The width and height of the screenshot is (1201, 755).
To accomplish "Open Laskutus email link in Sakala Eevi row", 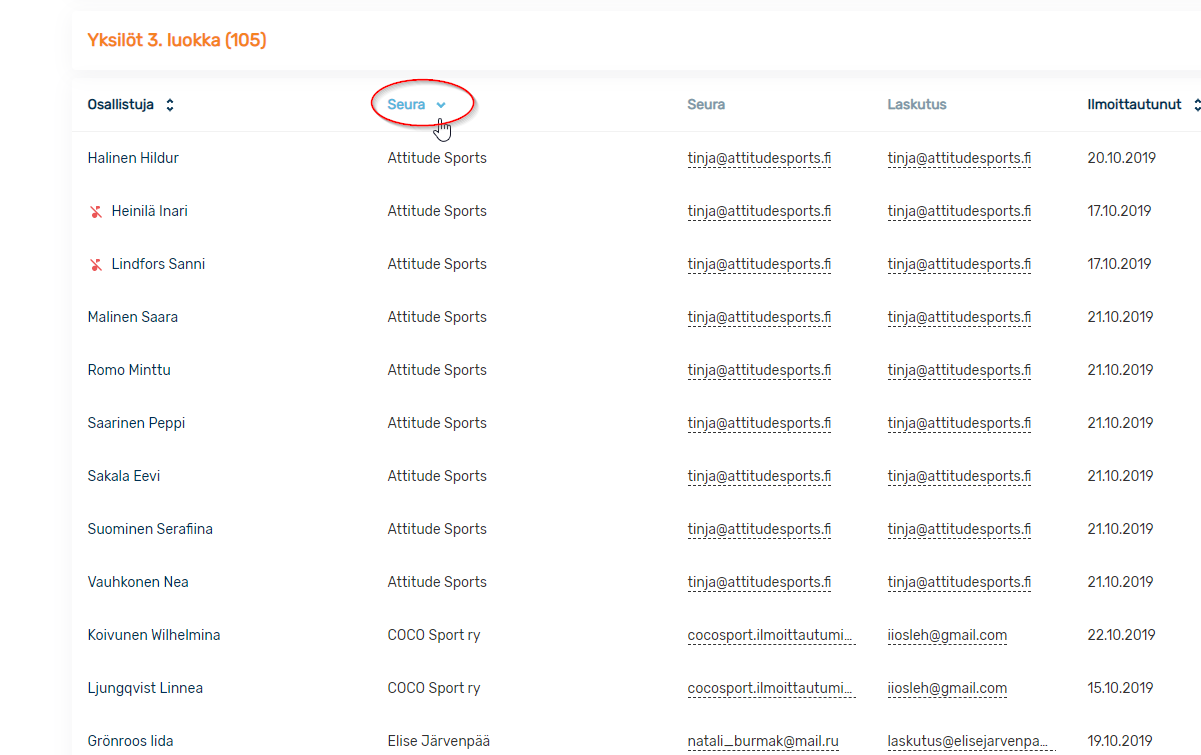I will tap(959, 476).
